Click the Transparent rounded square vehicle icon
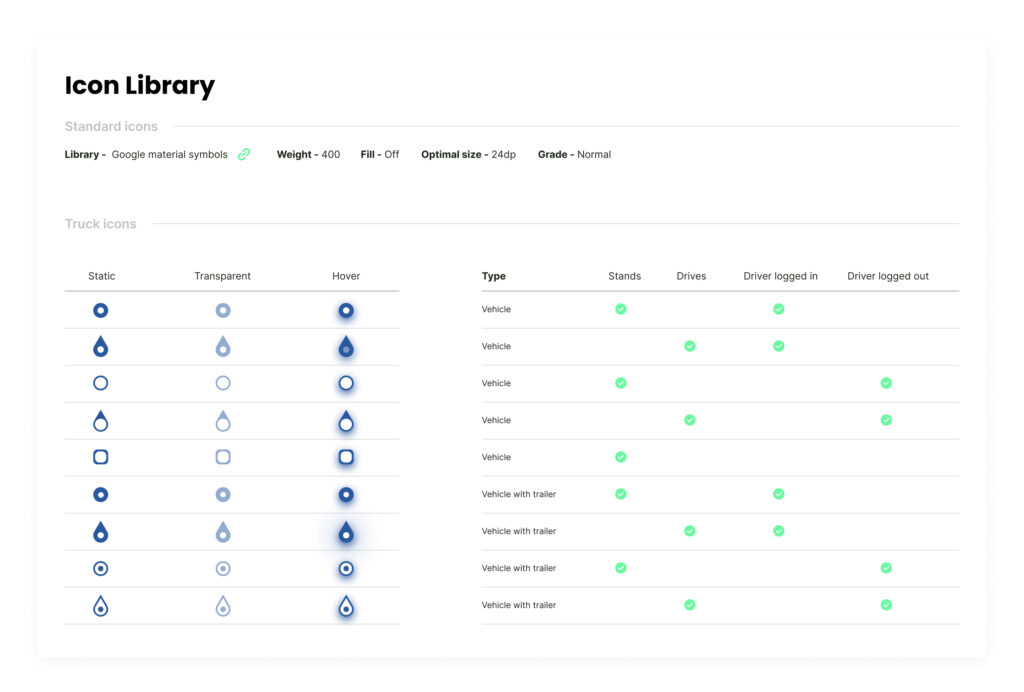This screenshot has height=692, width=1024. tap(223, 457)
